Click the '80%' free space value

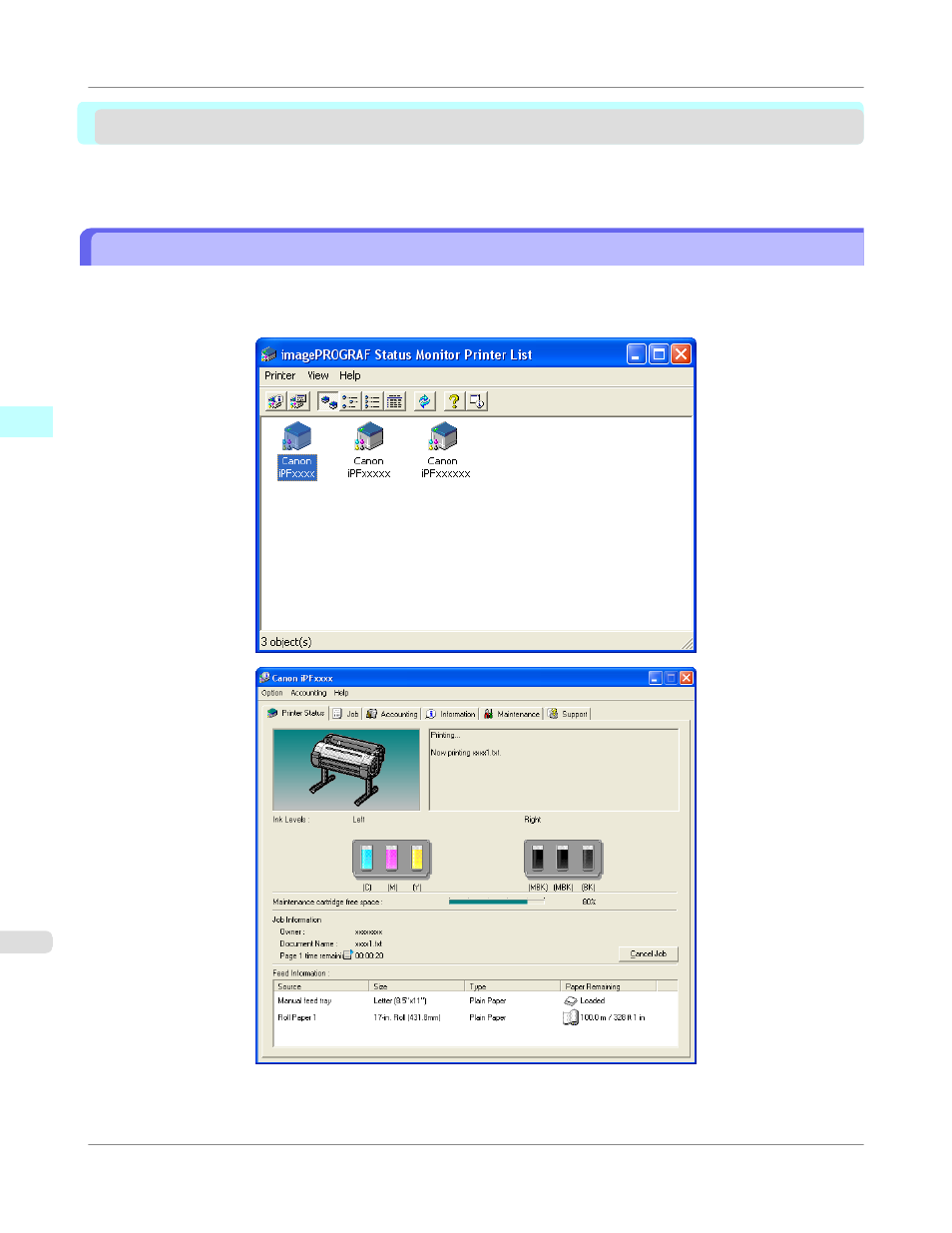point(589,902)
